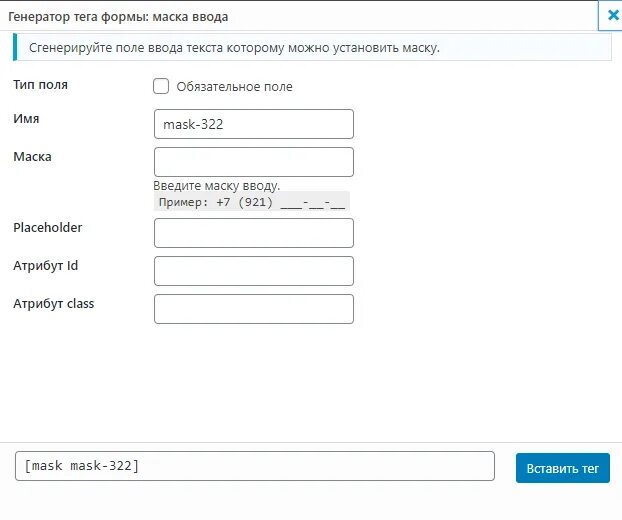622x520 pixels.
Task: Click the Введите маску вводу hint text
Action: coord(217,185)
